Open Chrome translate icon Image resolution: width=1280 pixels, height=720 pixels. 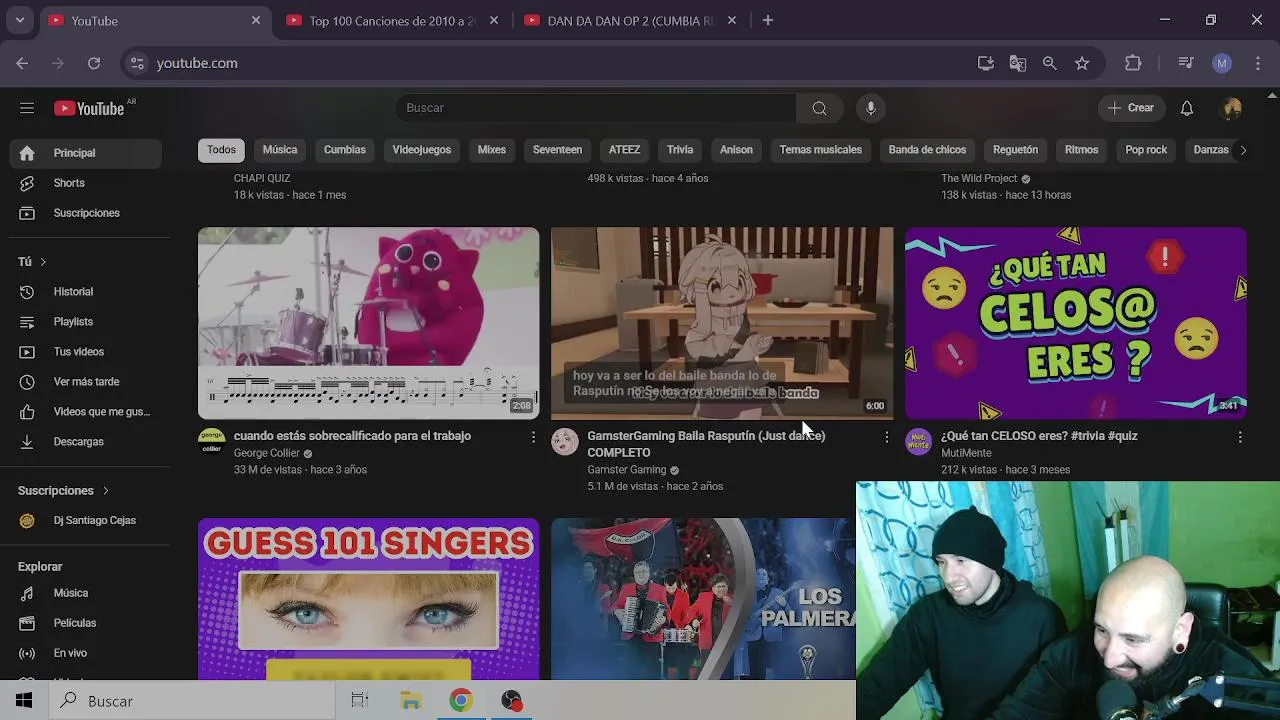point(1018,63)
